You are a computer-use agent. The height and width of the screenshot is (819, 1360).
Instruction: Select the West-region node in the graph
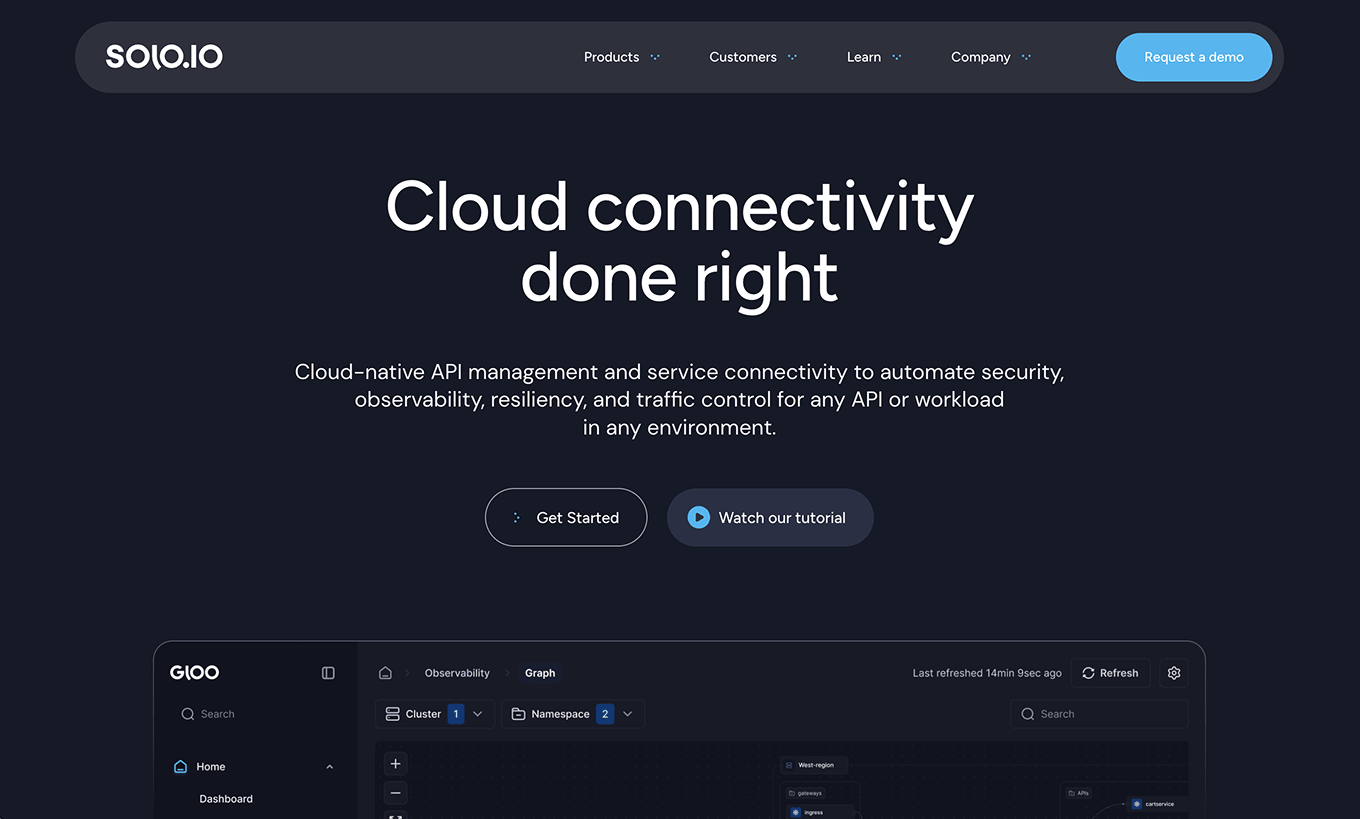[x=813, y=765]
